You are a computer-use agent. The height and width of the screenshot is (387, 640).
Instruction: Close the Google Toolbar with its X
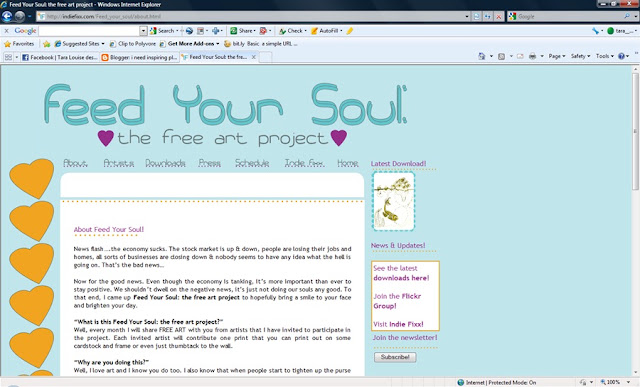(6, 31)
